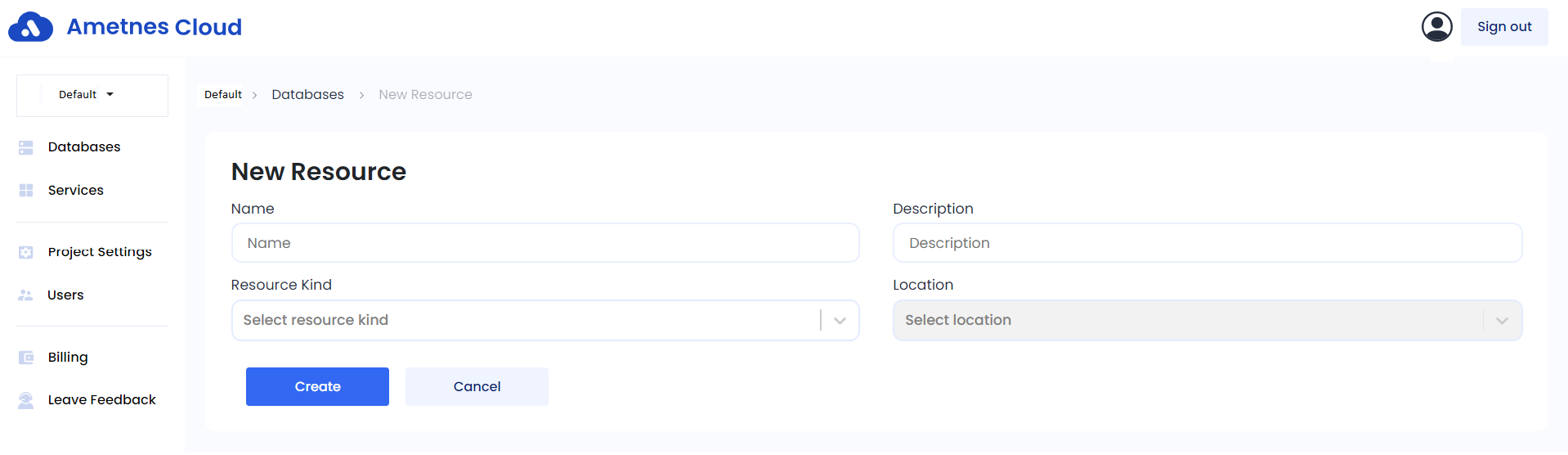The image size is (1568, 455).
Task: Follow the Databases breadcrumb link
Action: pyautogui.click(x=307, y=95)
